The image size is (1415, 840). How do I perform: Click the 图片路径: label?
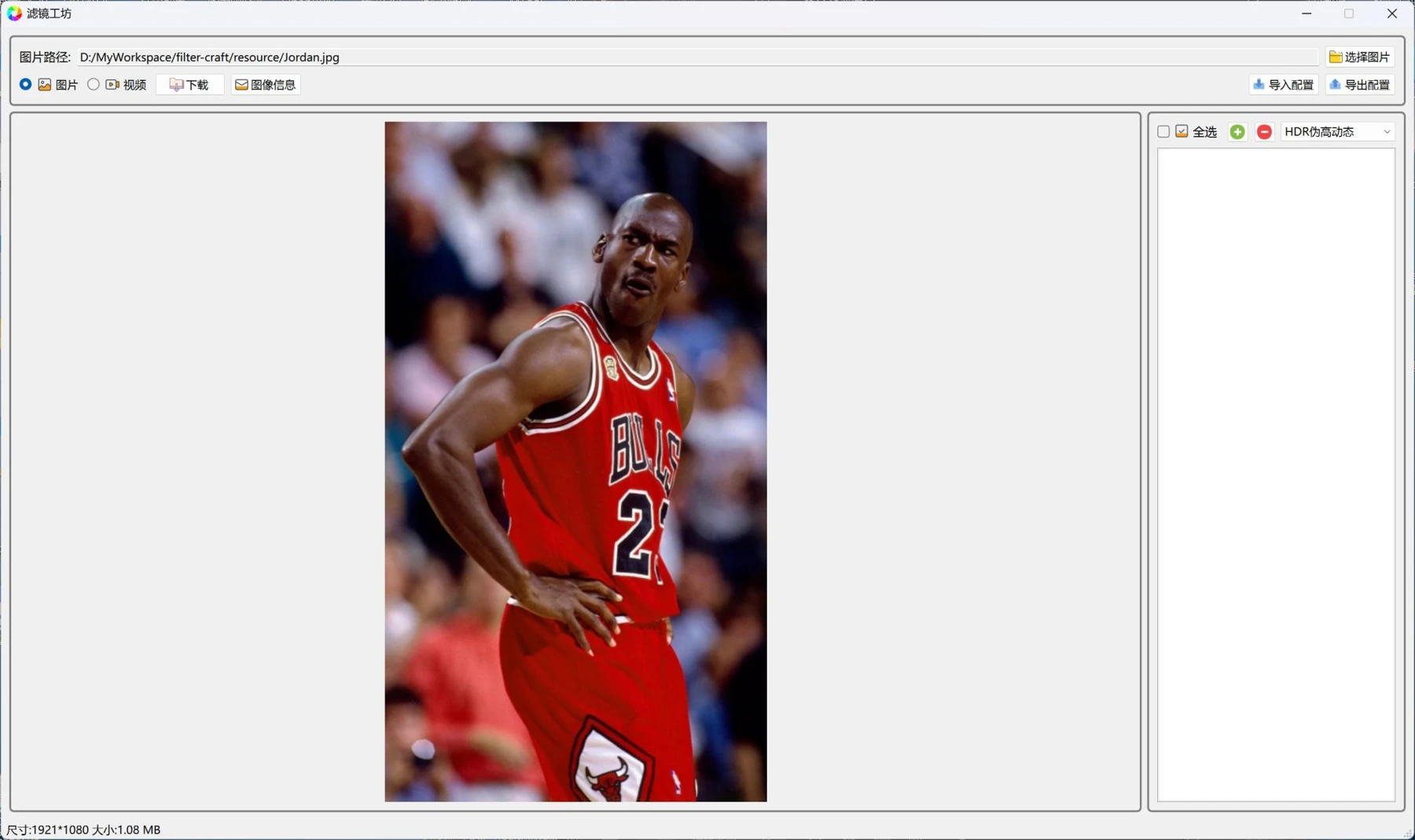coord(45,57)
